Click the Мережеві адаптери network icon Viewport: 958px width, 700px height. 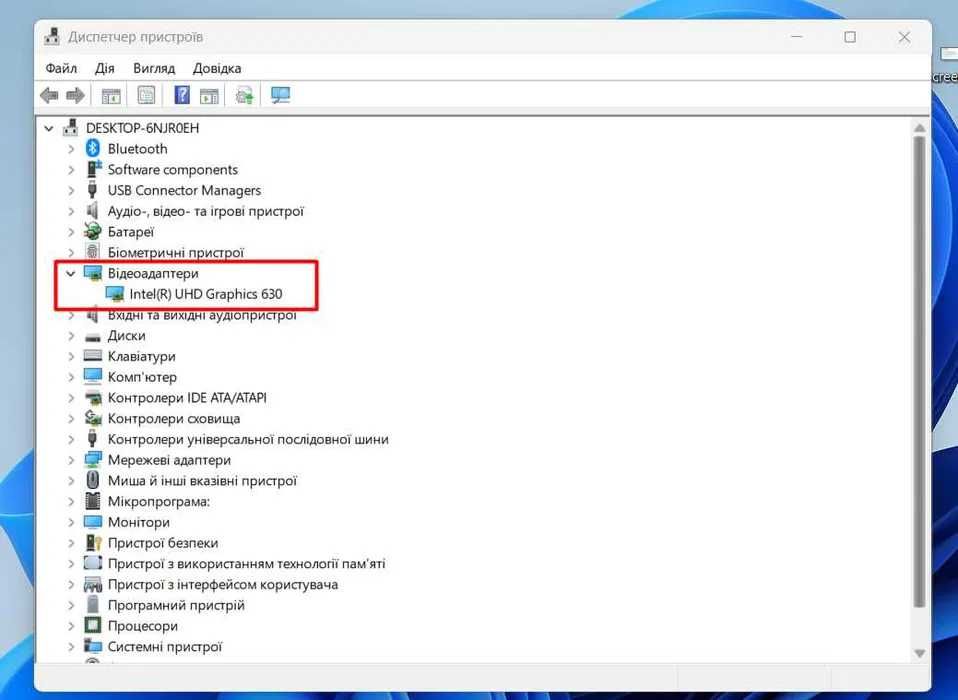[x=93, y=459]
